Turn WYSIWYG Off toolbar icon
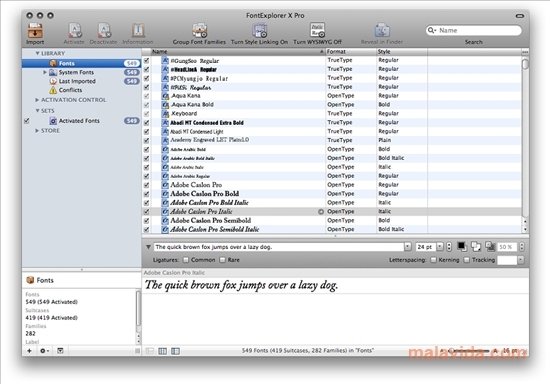 tap(317, 31)
